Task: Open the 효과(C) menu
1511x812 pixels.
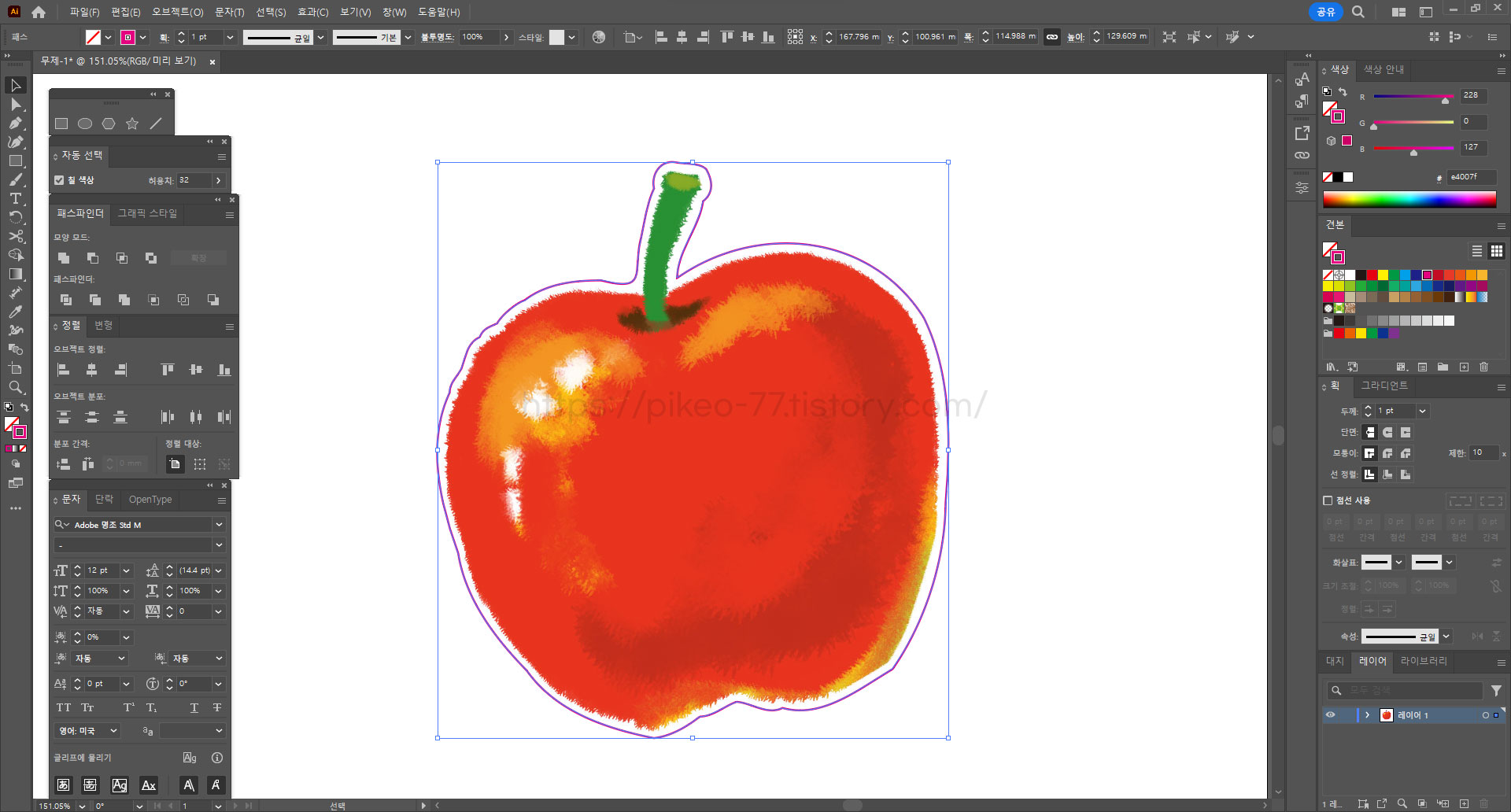Action: (x=313, y=12)
